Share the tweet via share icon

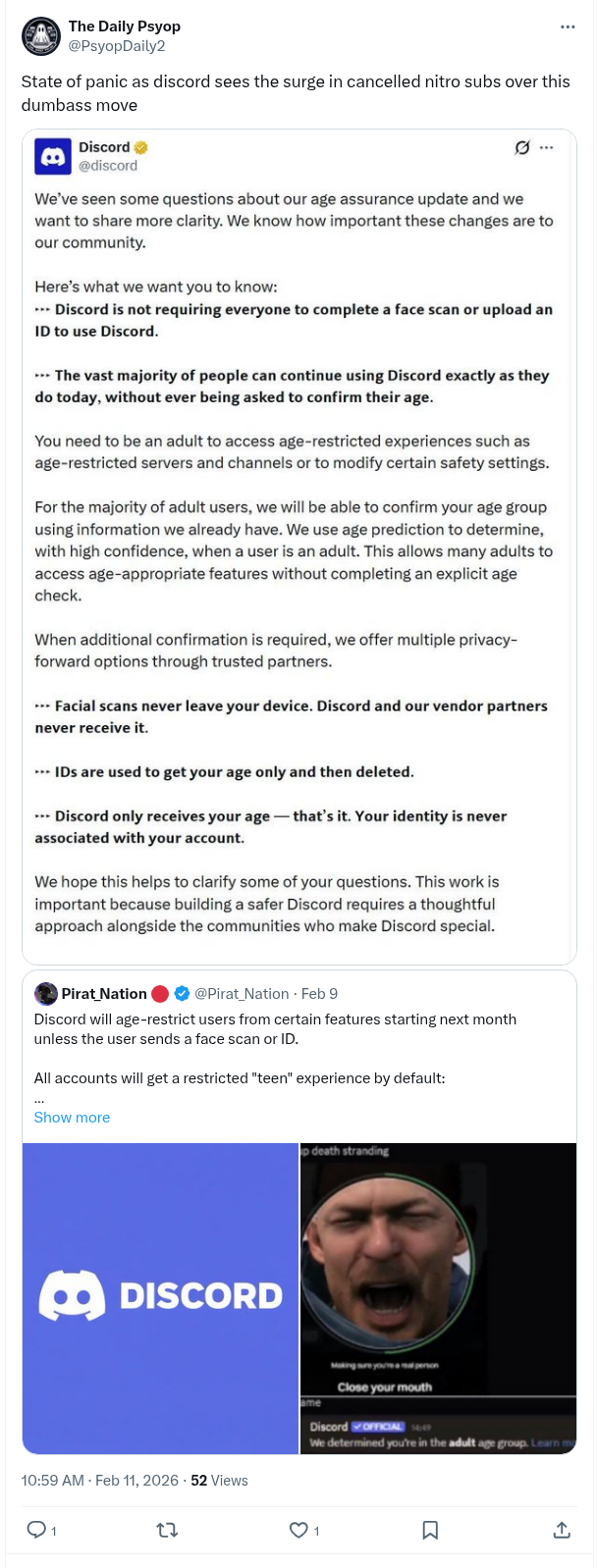click(562, 1530)
